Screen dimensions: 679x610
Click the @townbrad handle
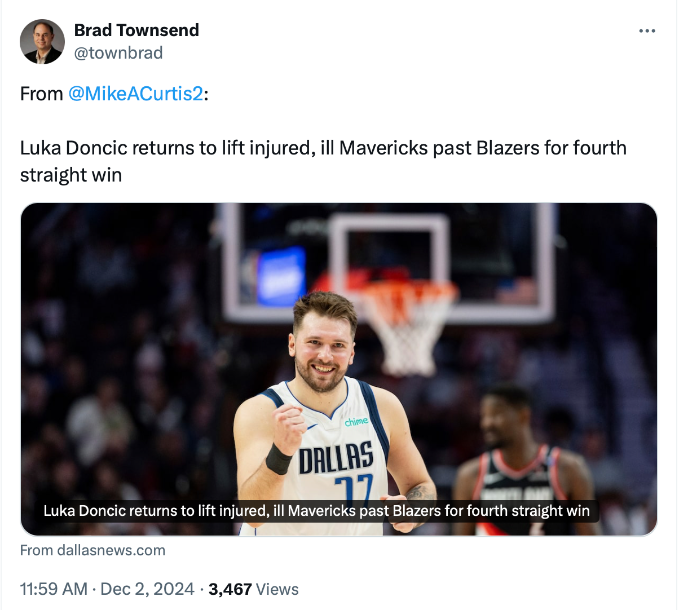tap(118, 53)
